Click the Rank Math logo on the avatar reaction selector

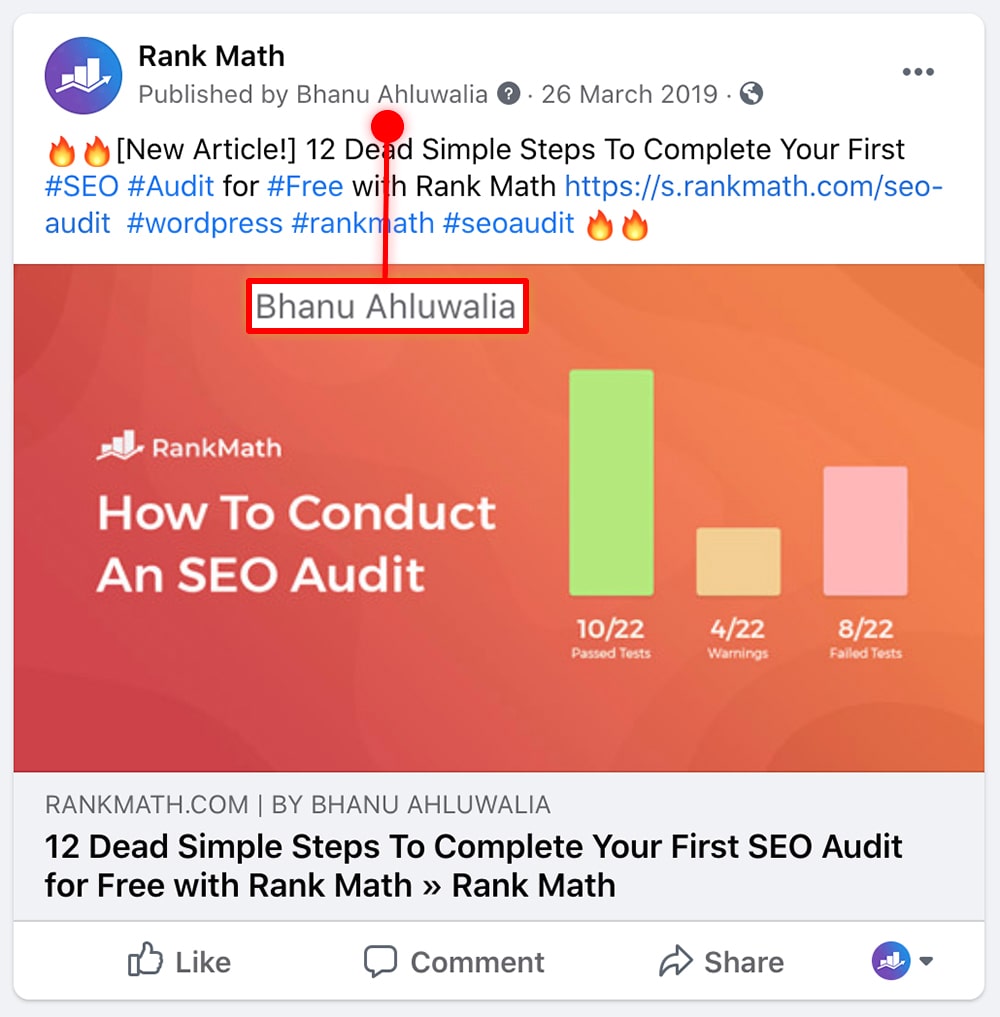(888, 960)
